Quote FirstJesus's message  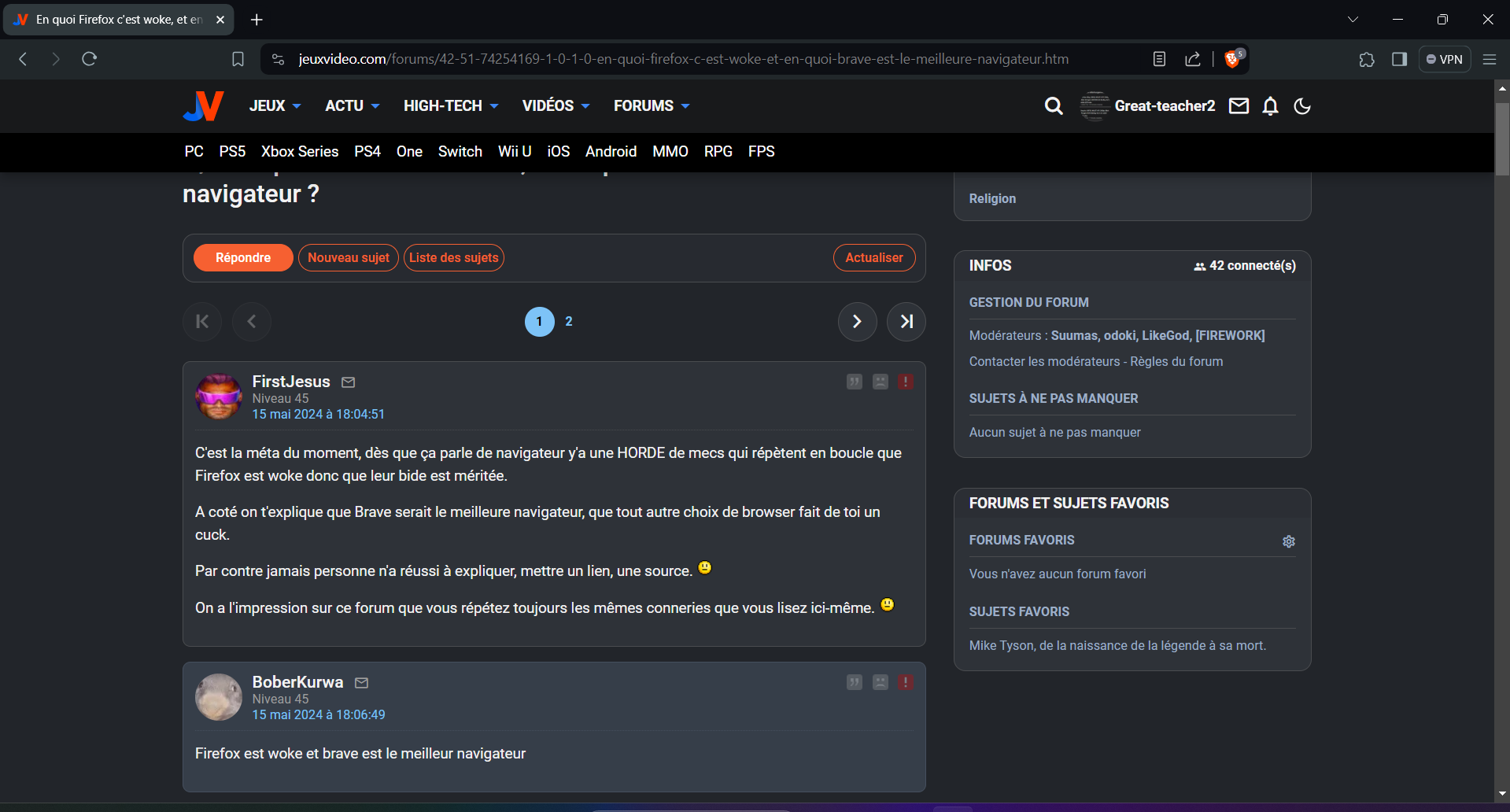(855, 382)
